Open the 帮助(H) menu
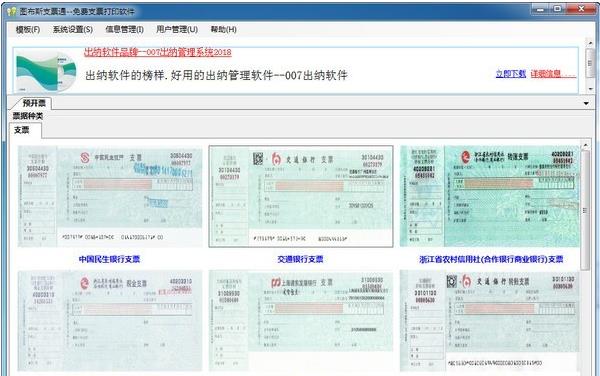The image size is (600, 376). (223, 29)
